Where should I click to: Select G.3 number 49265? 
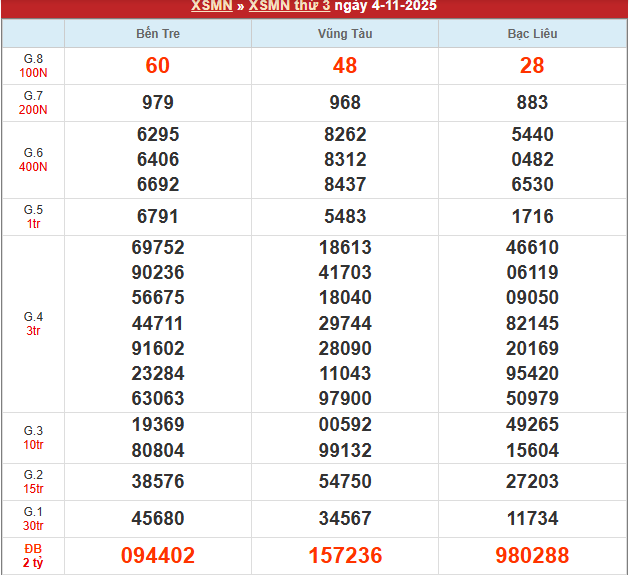coord(532,425)
